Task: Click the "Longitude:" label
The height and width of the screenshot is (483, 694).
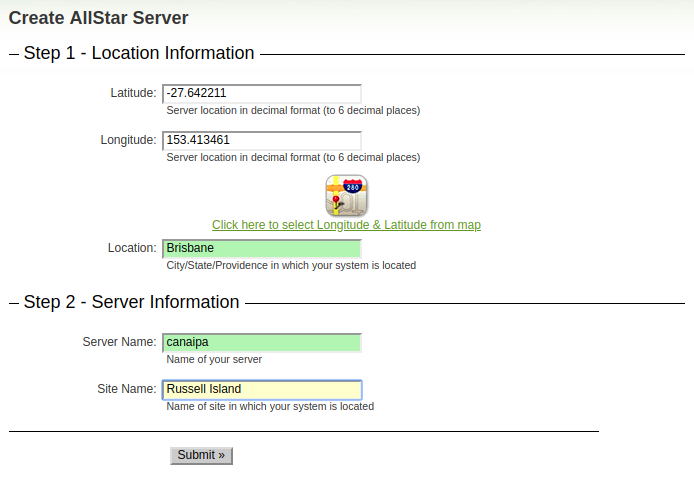Action: 128,140
